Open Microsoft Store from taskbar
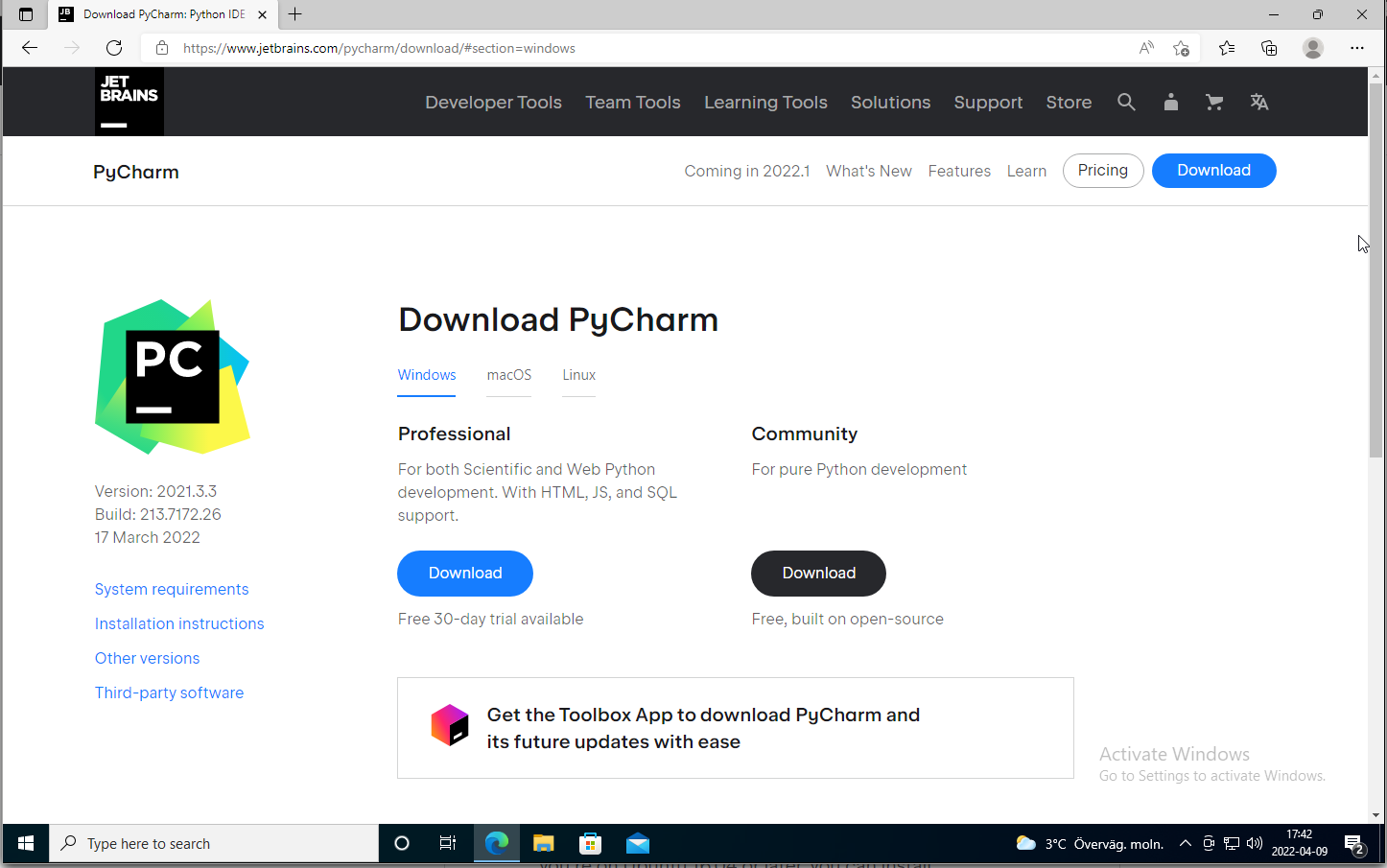Image resolution: width=1387 pixels, height=868 pixels. (591, 843)
